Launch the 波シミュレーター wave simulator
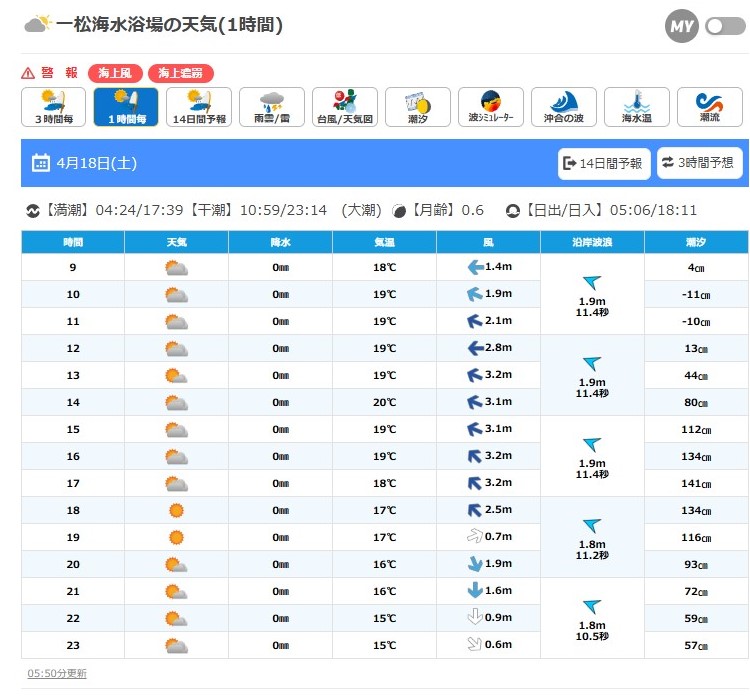Screen dimensions: 750x696 (x=490, y=107)
